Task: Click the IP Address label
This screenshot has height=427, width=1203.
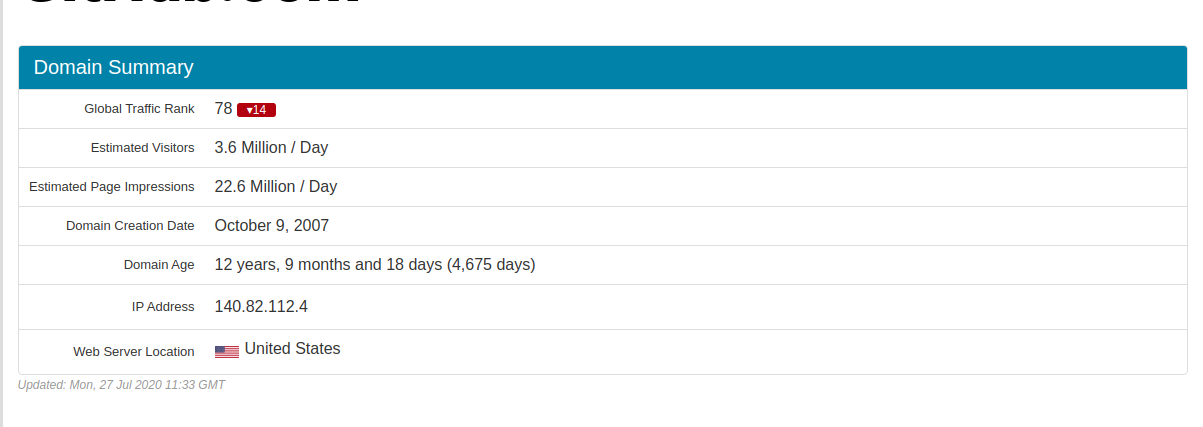Action: point(163,307)
